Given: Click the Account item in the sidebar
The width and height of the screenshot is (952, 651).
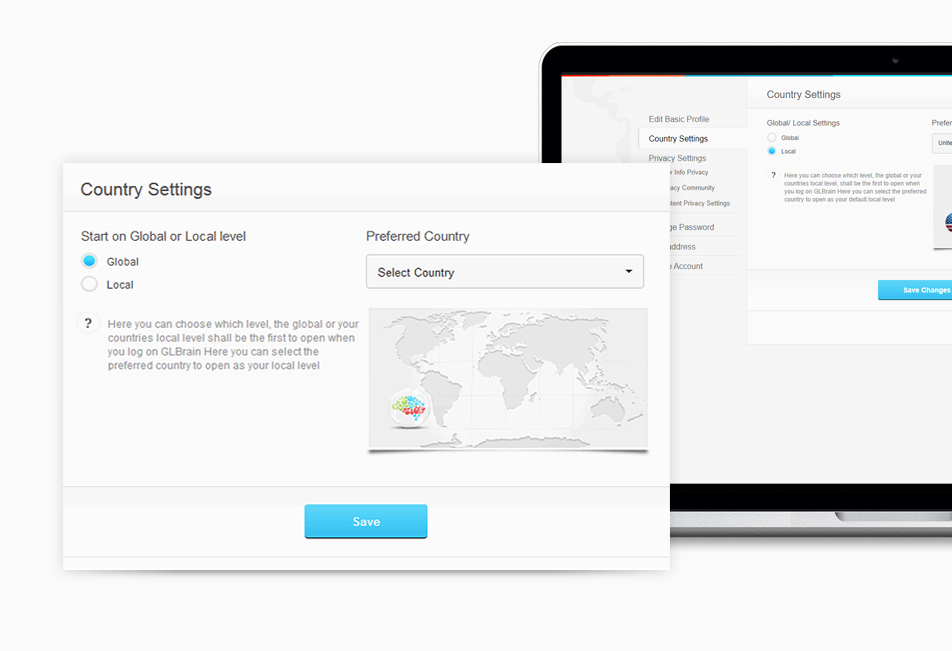Looking at the screenshot, I should point(688,266).
